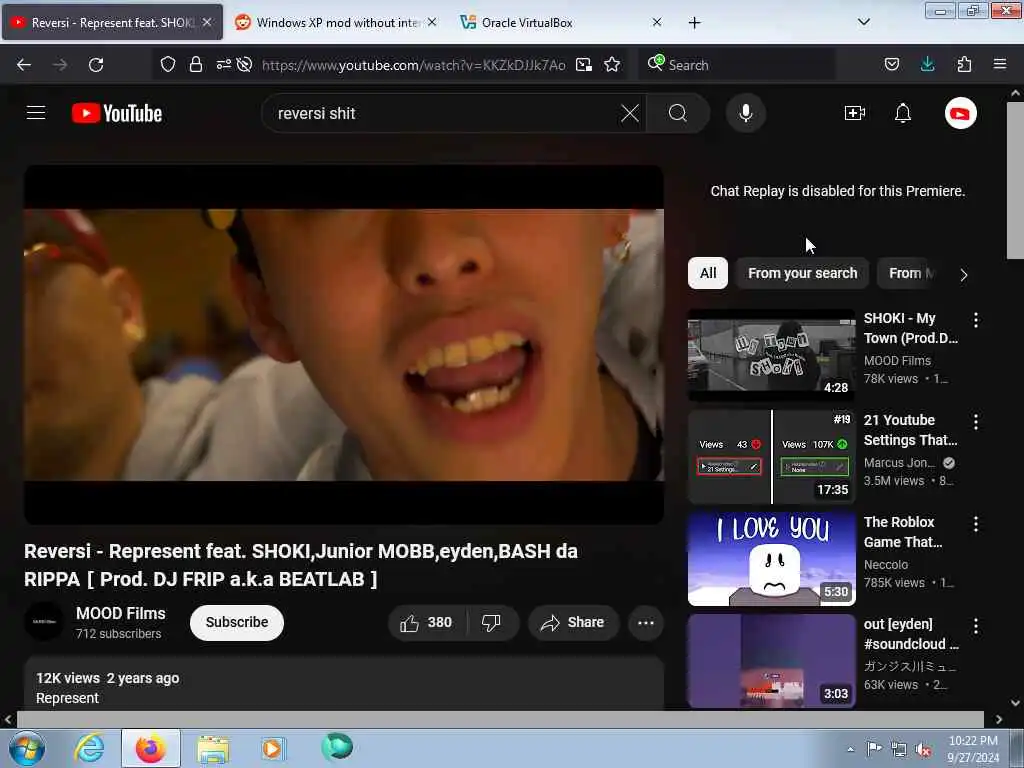
Task: Open MOOD Films channel name link
Action: pos(121,613)
